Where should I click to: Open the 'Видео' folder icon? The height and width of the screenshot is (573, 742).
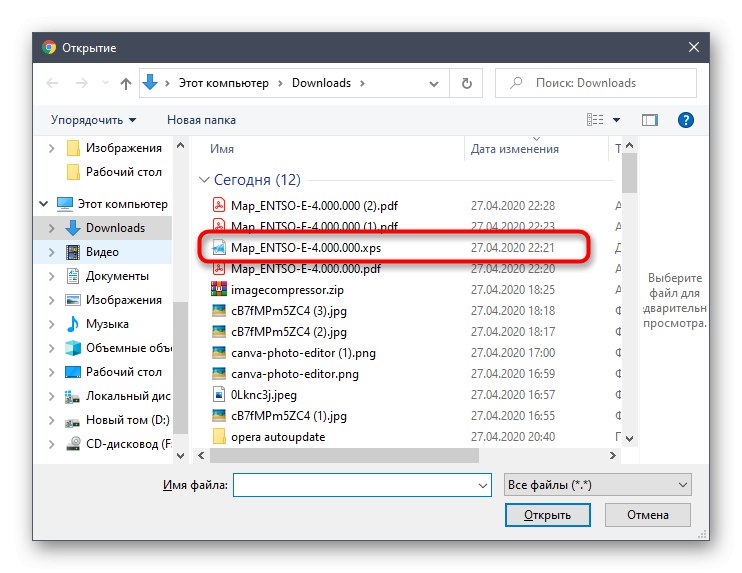(x=73, y=252)
